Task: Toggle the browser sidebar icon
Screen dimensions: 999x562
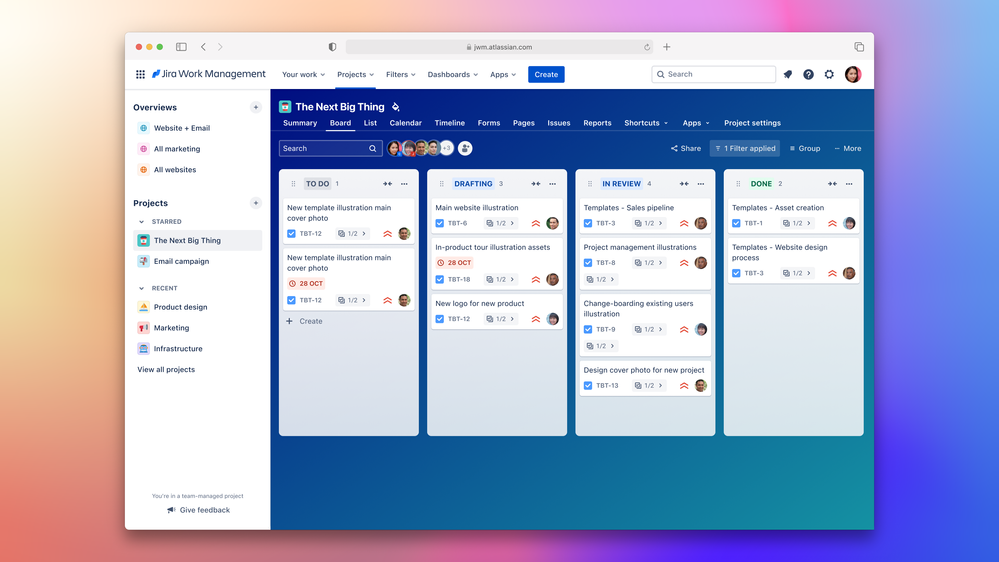Action: coord(182,47)
